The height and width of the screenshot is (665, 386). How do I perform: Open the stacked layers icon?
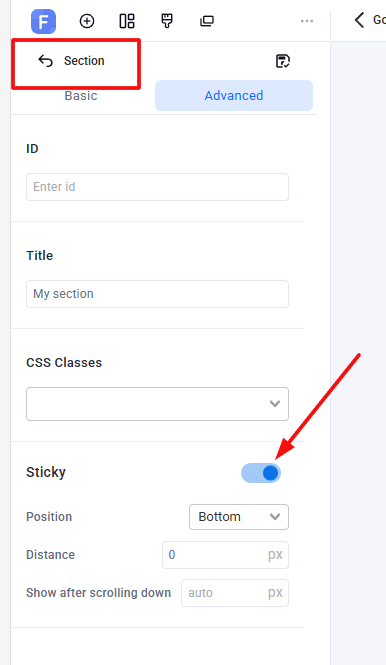207,21
